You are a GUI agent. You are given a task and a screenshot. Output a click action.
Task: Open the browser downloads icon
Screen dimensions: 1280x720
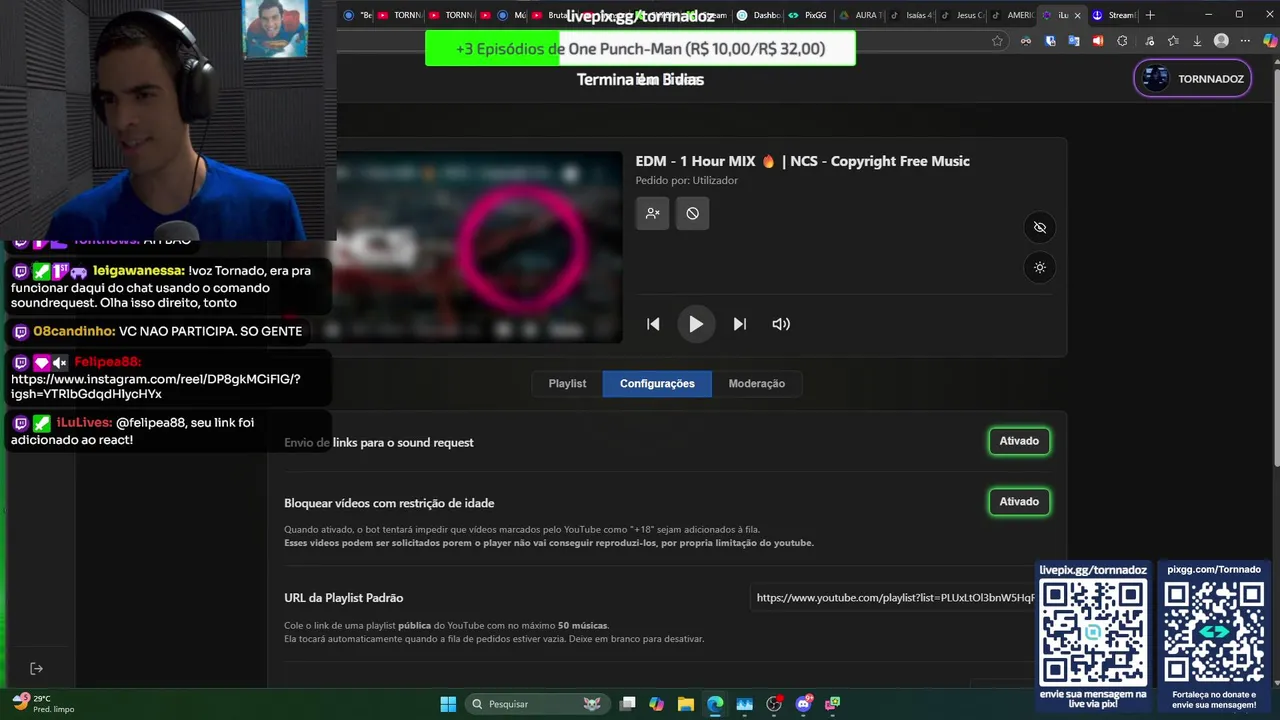click(1197, 41)
